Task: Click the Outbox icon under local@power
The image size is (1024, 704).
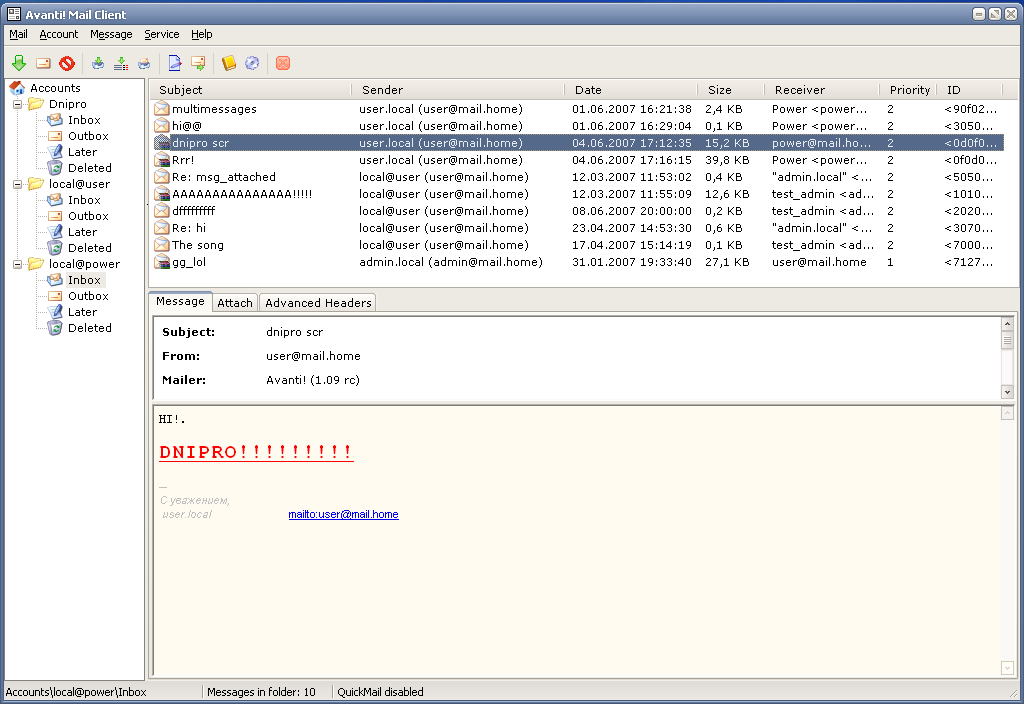Action: 56,296
